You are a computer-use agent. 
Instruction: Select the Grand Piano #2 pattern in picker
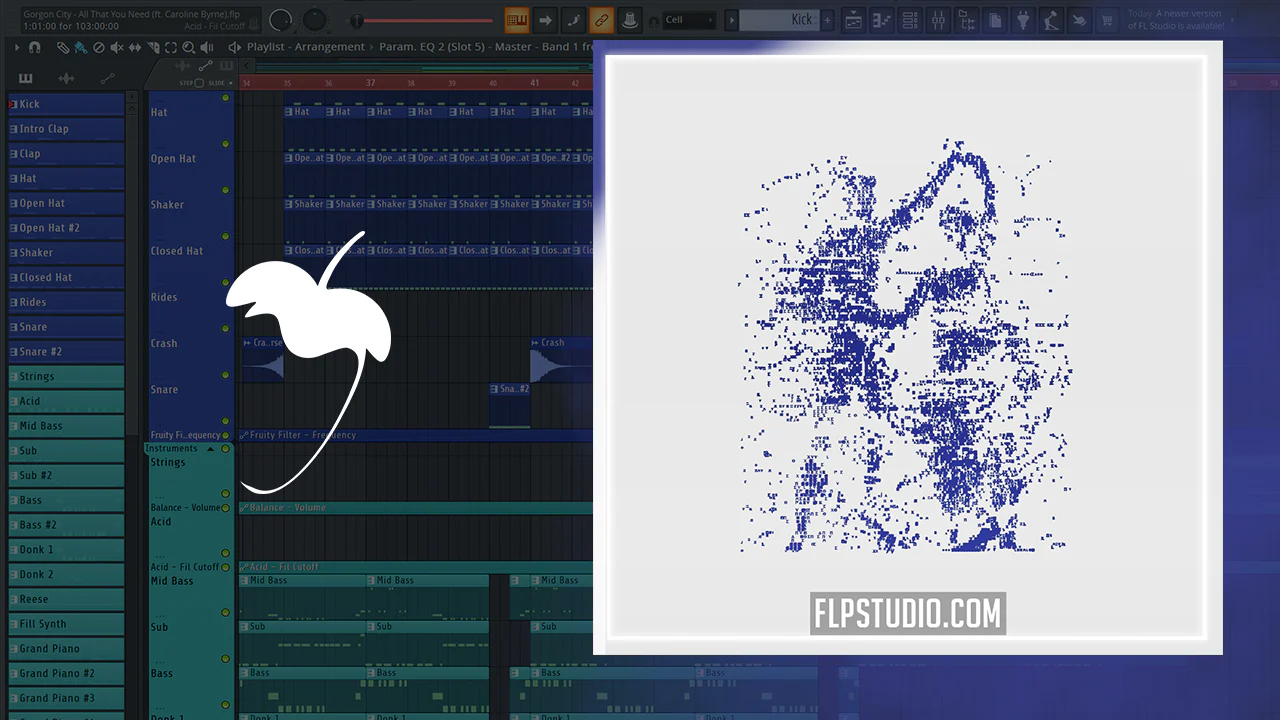[66, 673]
